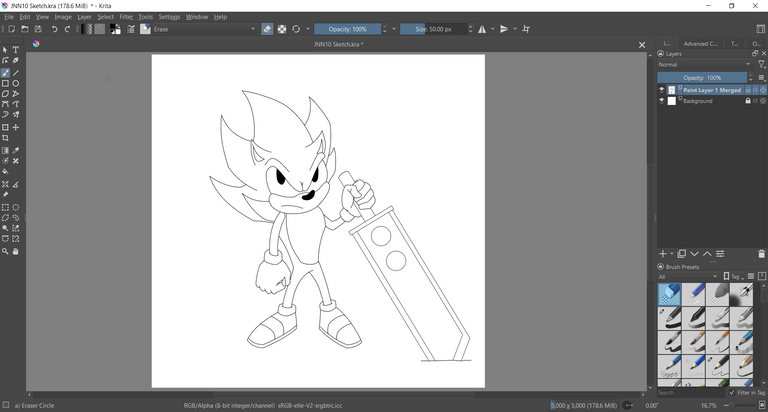The height and width of the screenshot is (412, 768).
Task: Select the Line tool
Action: (16, 73)
